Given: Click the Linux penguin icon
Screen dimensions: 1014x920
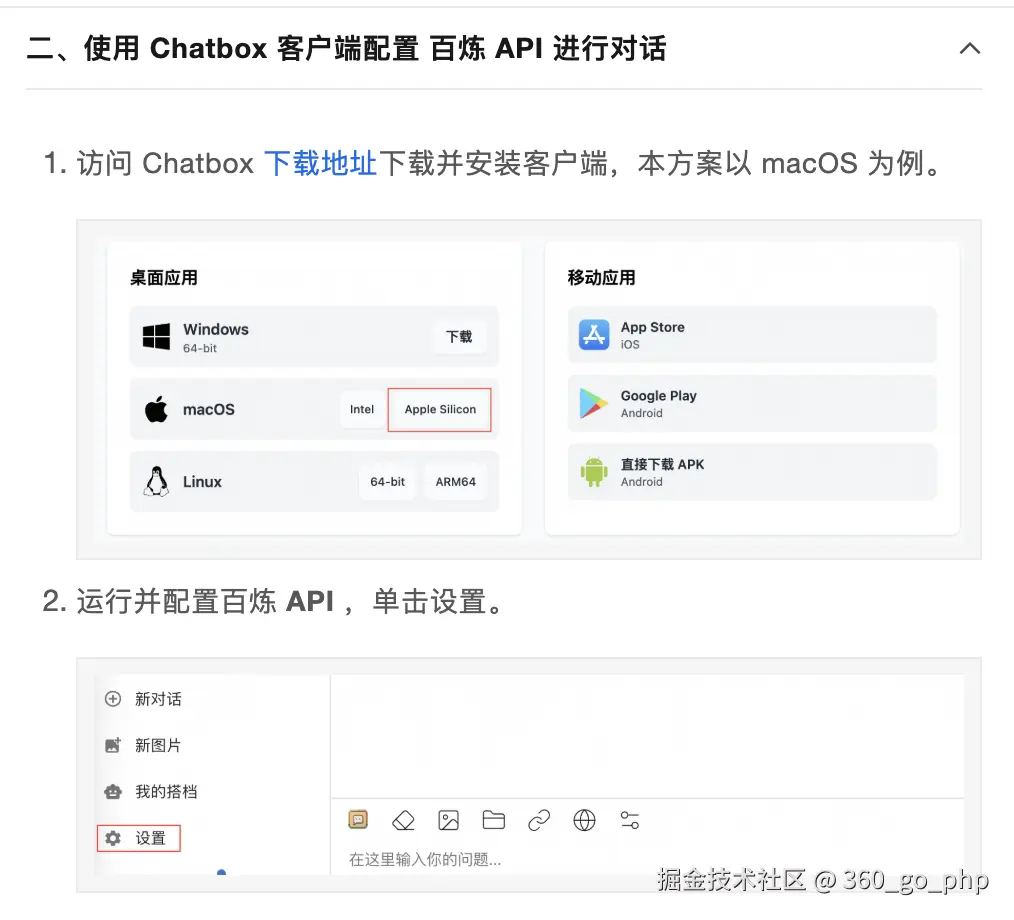Looking at the screenshot, I should pyautogui.click(x=156, y=481).
